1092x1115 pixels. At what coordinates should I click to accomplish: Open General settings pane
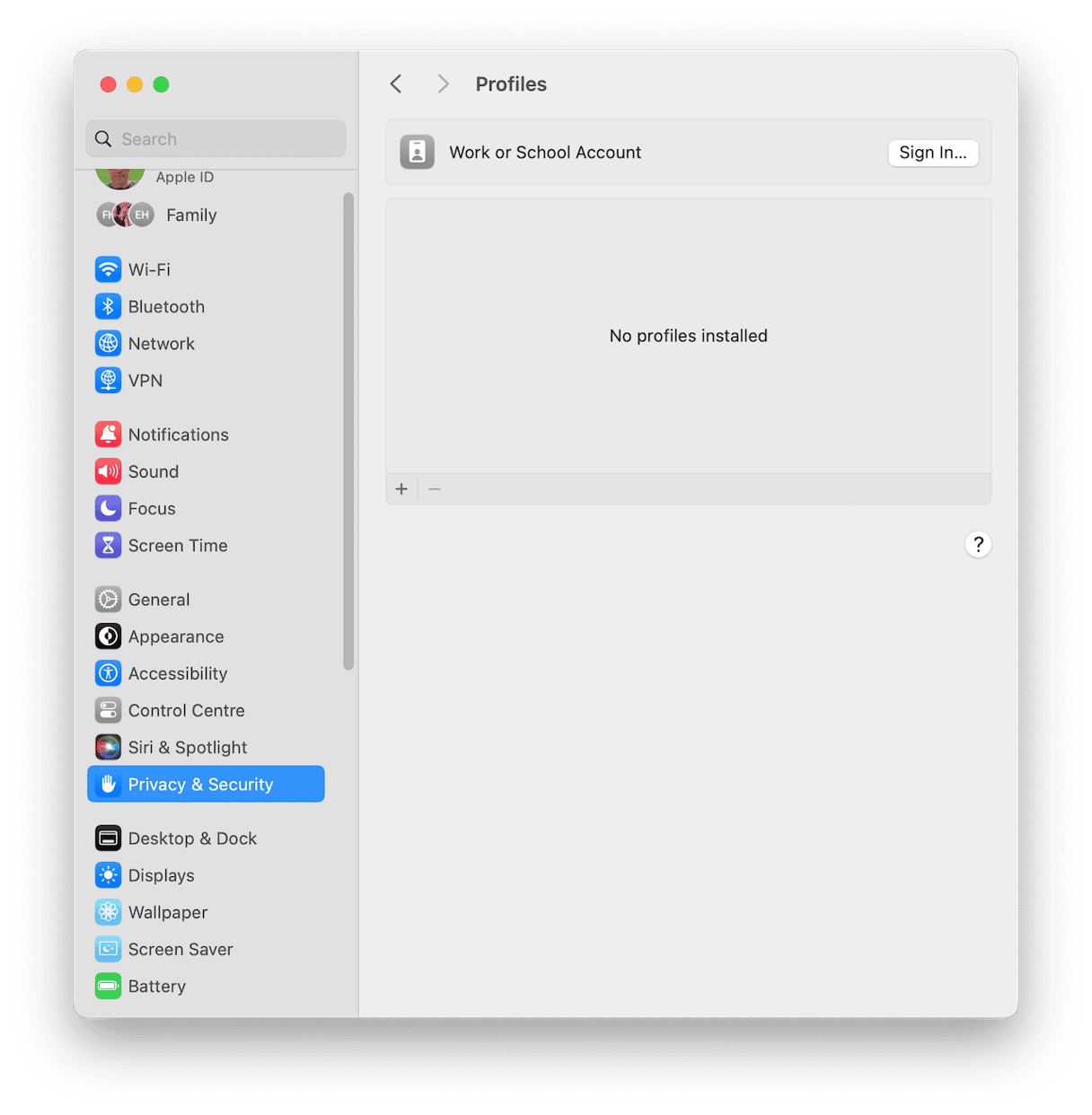[159, 600]
